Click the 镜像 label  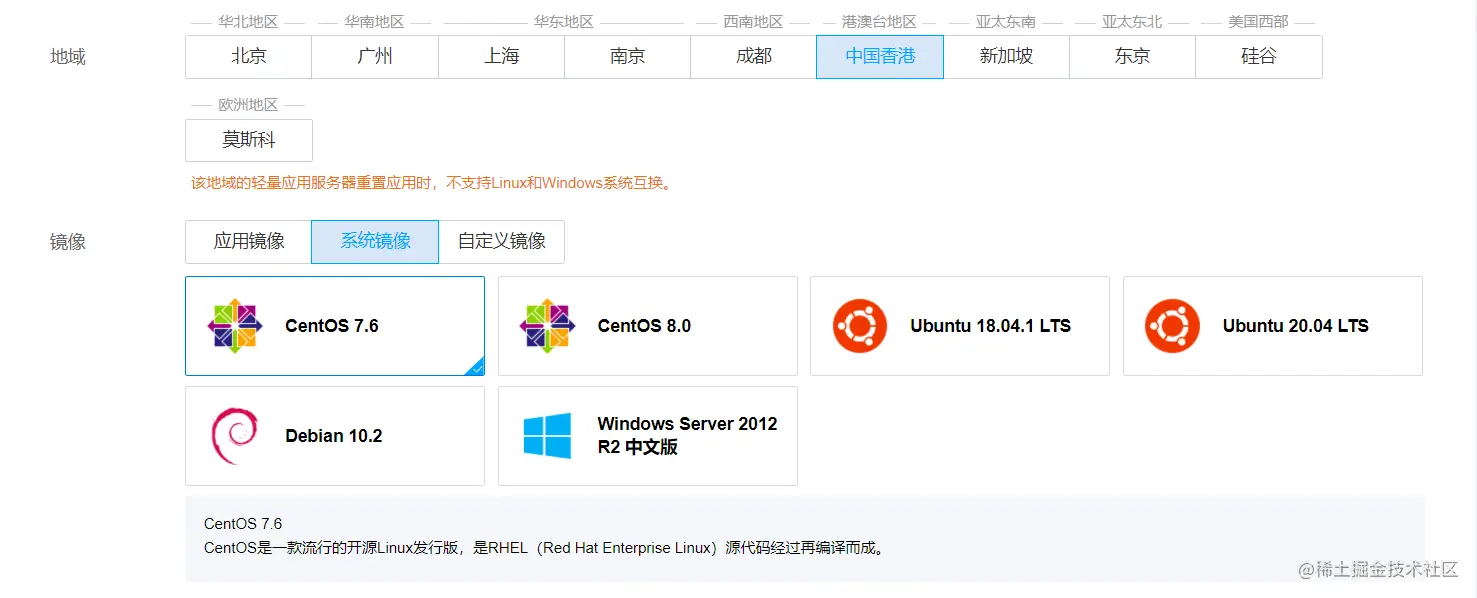(x=68, y=242)
